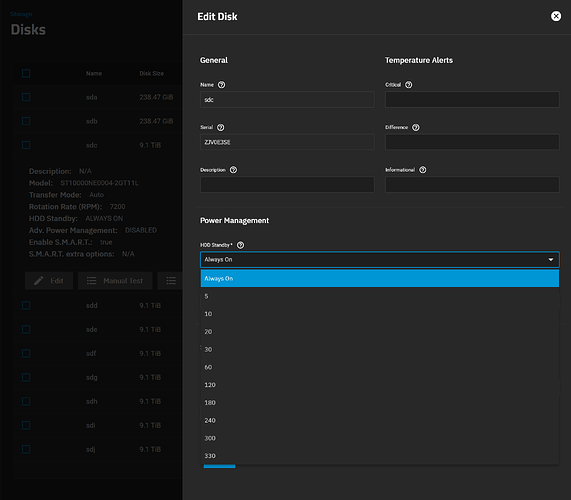Pick the Always On option in list

[380, 279]
